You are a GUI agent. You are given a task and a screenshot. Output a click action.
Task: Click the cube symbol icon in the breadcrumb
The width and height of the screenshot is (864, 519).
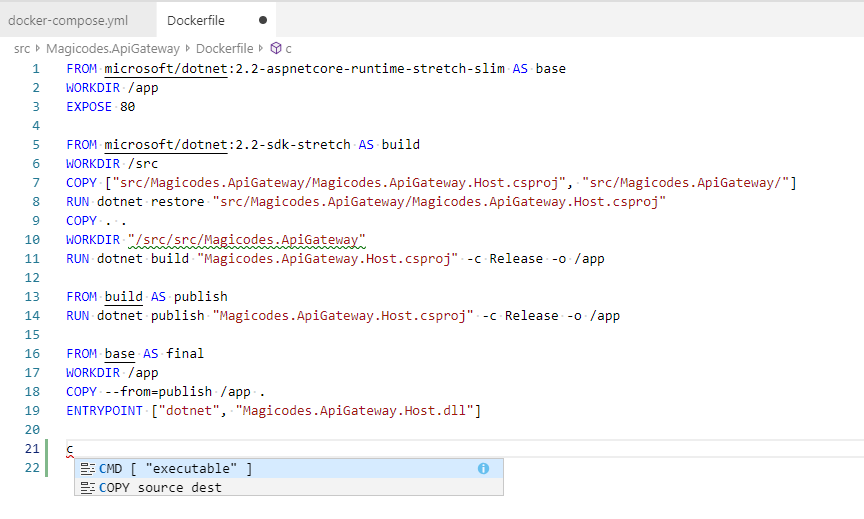[275, 48]
